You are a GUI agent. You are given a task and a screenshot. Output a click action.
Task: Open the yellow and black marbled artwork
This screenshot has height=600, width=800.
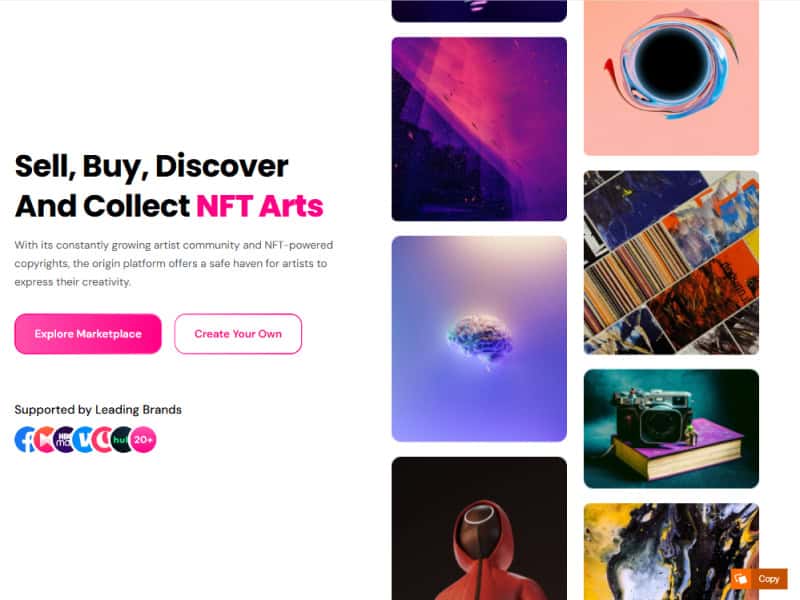[x=671, y=552]
